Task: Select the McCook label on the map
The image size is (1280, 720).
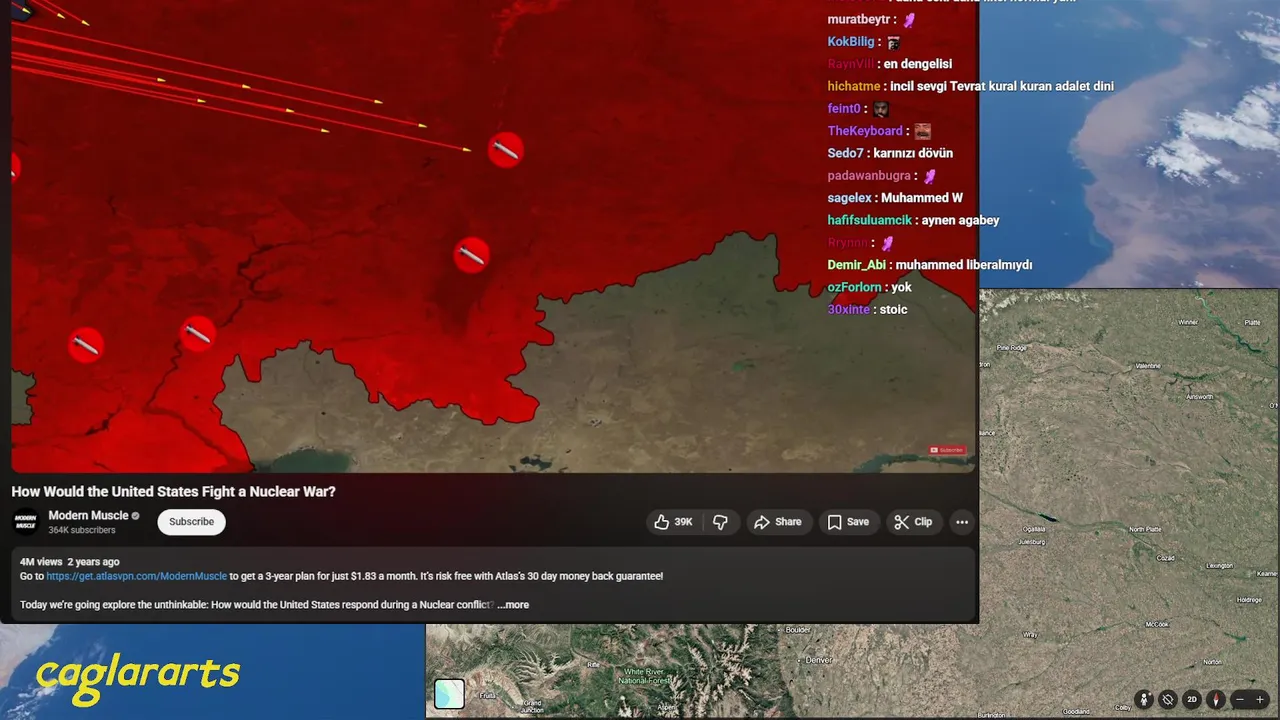Action: pyautogui.click(x=1158, y=624)
